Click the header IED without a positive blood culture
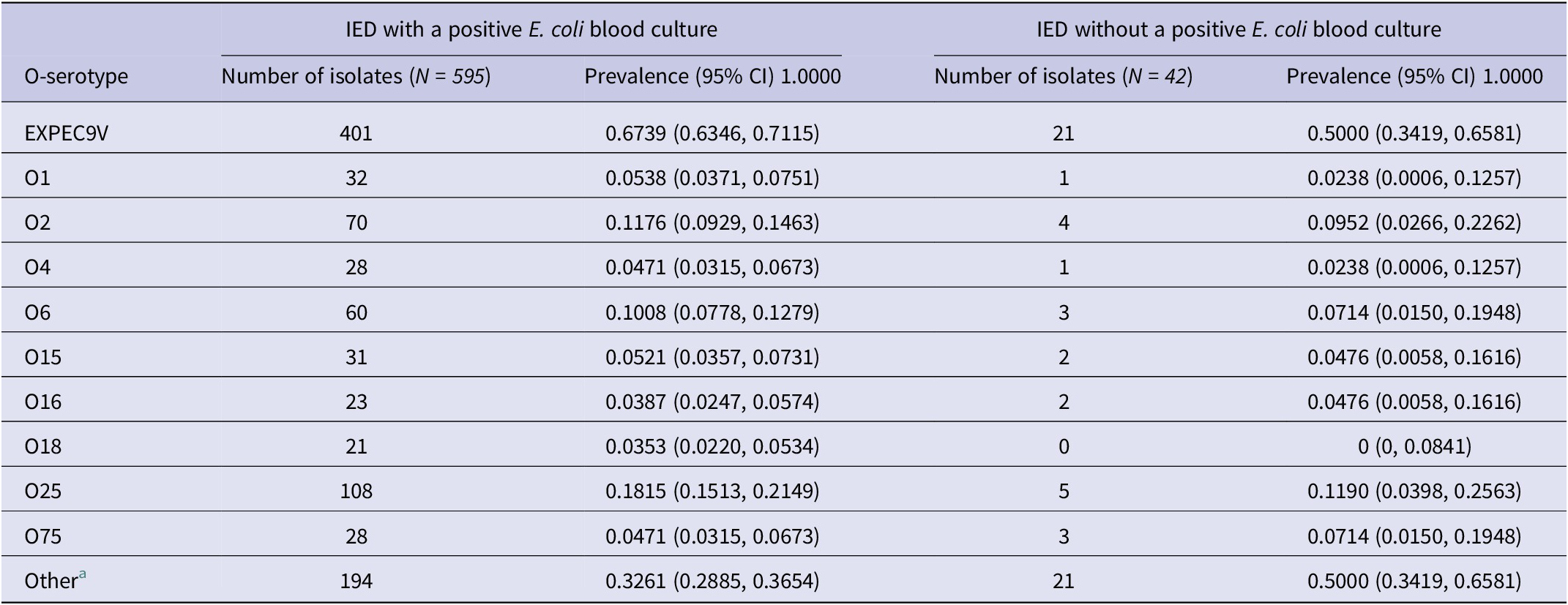 click(x=1239, y=29)
